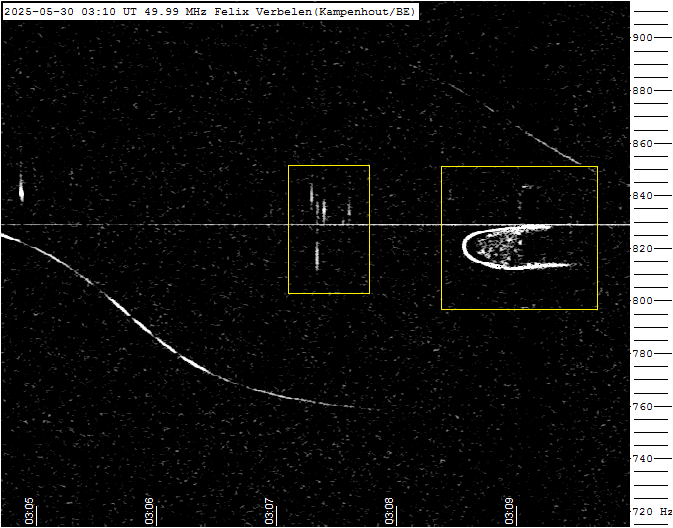
Task: Click the 760 frequency scale label
Action: (642, 407)
